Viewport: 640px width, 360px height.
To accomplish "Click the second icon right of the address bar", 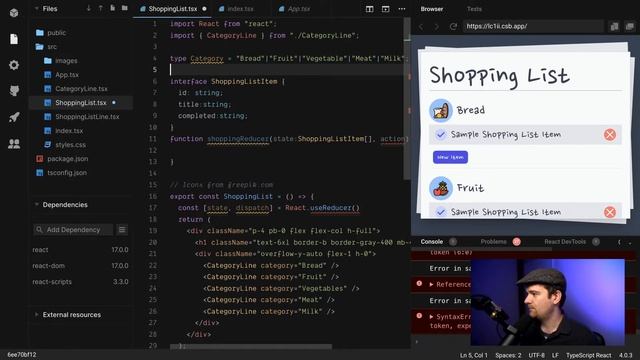I will tap(630, 27).
